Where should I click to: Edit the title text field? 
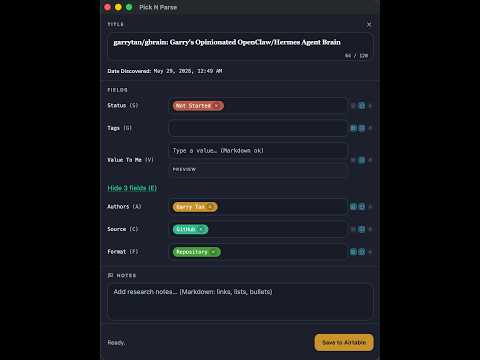pos(240,47)
